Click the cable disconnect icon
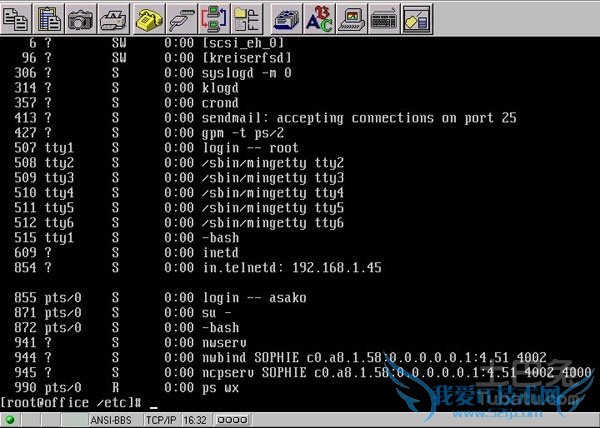 181,19
